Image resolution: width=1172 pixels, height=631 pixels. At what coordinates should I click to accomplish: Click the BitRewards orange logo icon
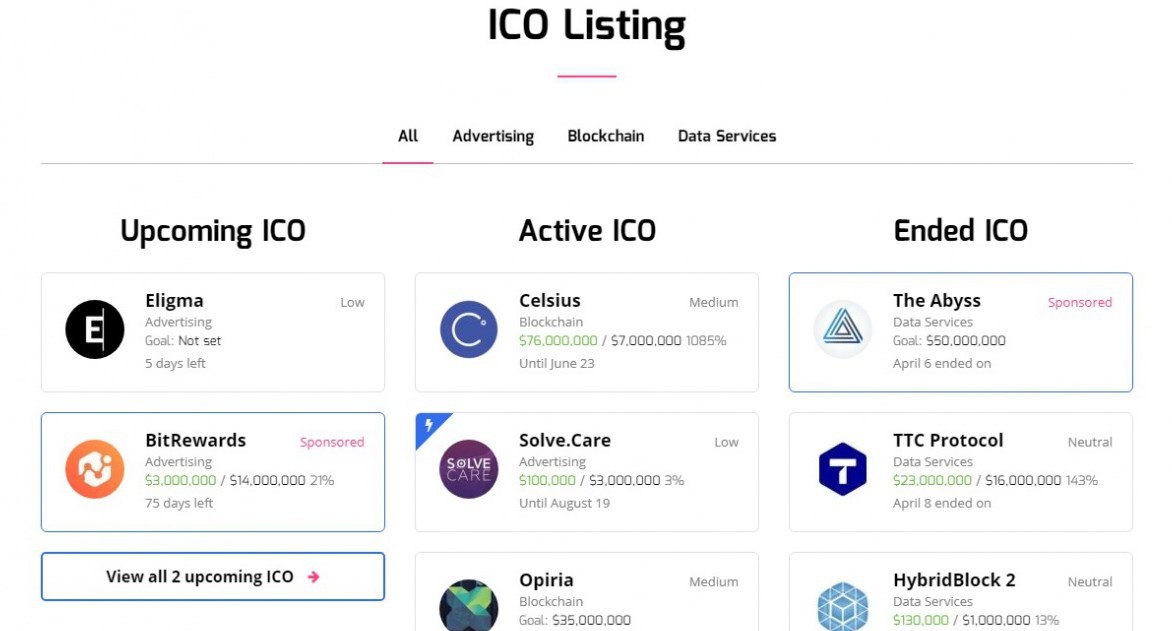tap(95, 470)
